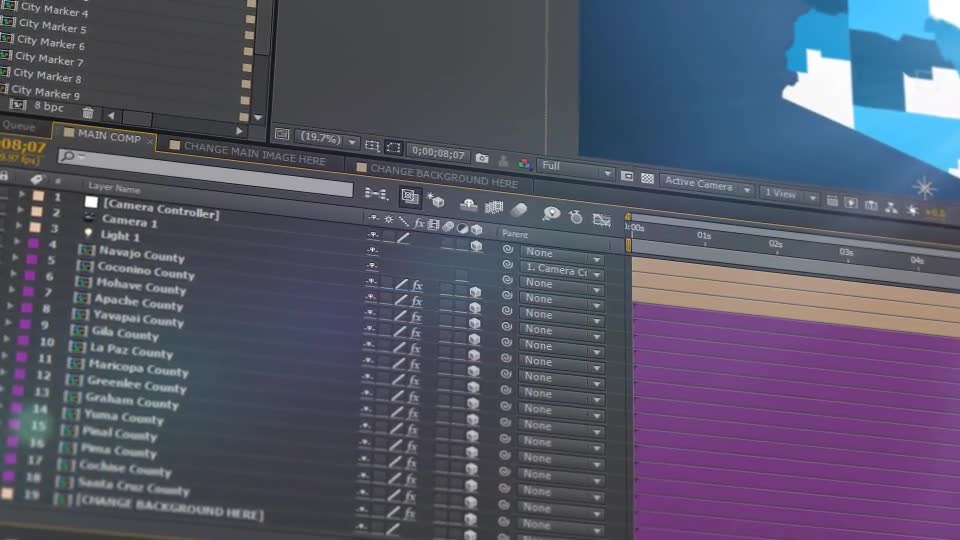The width and height of the screenshot is (960, 540).
Task: Switch to CHANGE BACKGROUND HERE tab
Action: coord(444,176)
